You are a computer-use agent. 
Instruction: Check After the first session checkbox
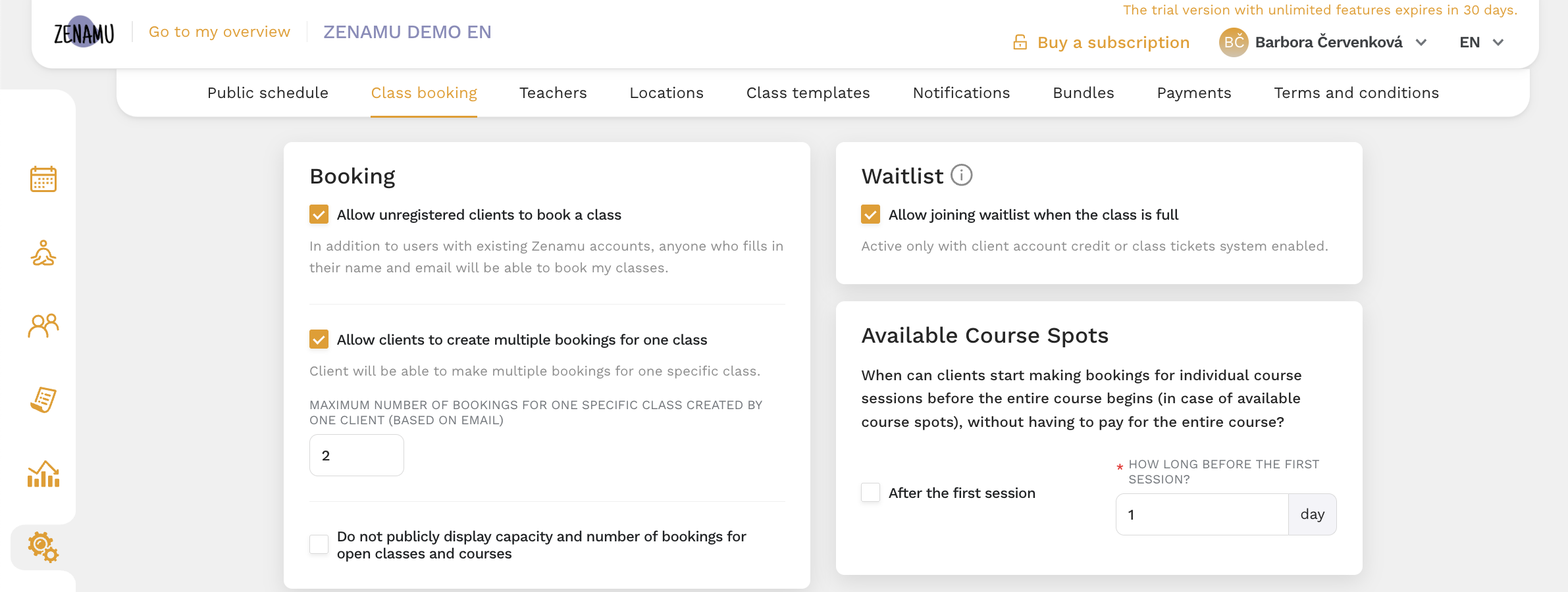coord(871,493)
